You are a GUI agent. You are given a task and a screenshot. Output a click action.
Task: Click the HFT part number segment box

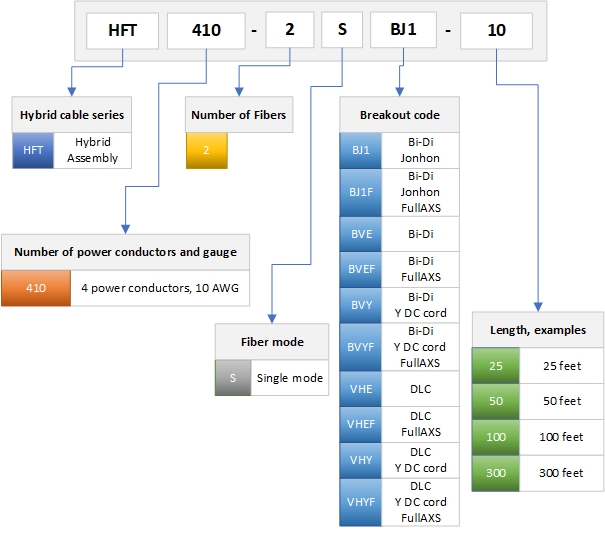tap(122, 30)
